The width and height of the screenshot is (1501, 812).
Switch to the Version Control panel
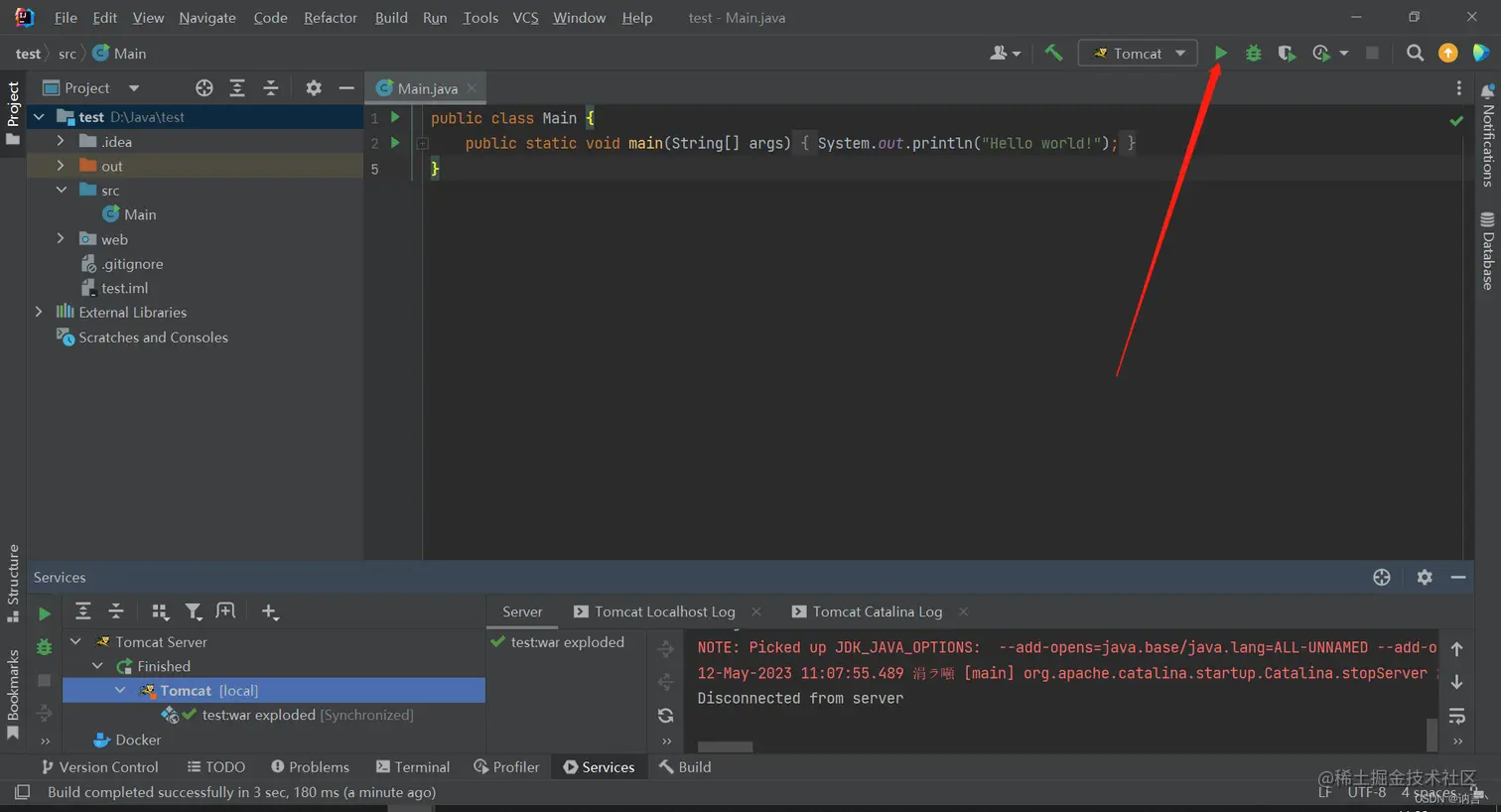point(99,766)
